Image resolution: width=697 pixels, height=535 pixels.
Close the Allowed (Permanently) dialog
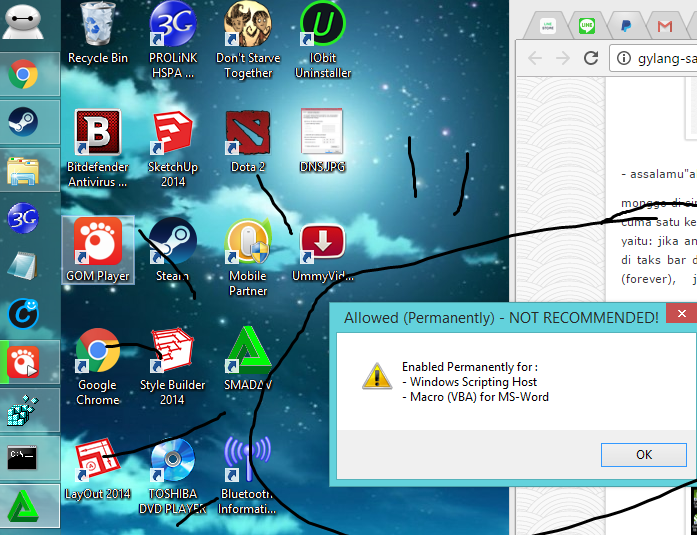(681, 314)
